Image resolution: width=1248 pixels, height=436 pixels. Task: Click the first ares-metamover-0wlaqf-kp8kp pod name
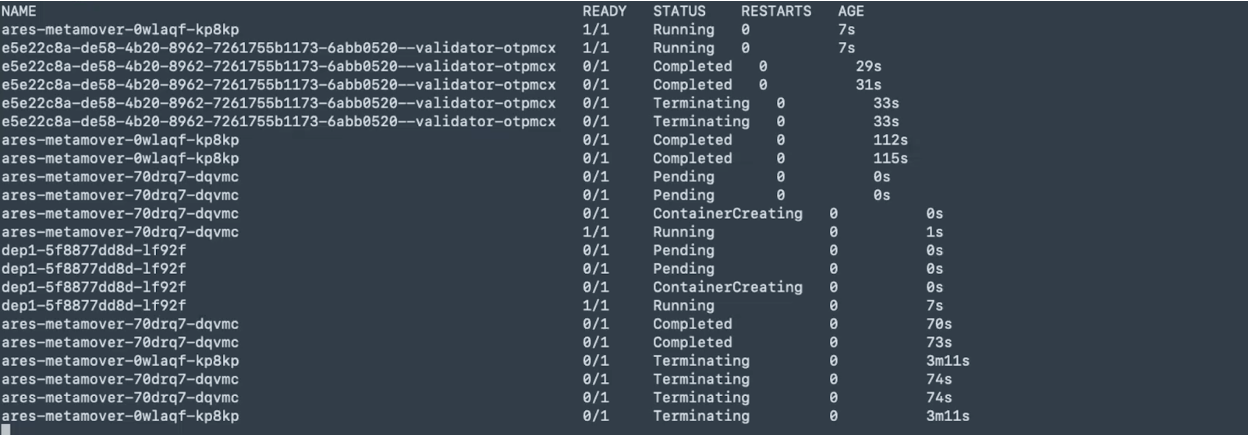(120, 29)
